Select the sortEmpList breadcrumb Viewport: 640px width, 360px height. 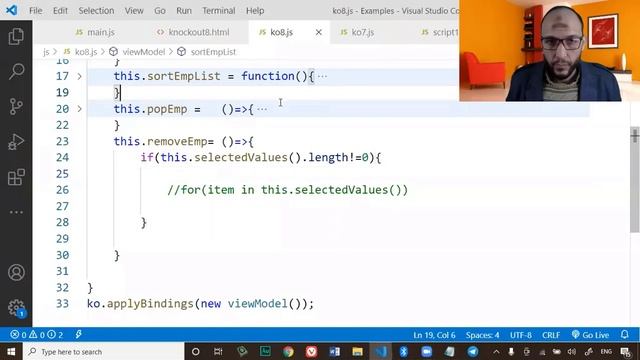point(207,52)
